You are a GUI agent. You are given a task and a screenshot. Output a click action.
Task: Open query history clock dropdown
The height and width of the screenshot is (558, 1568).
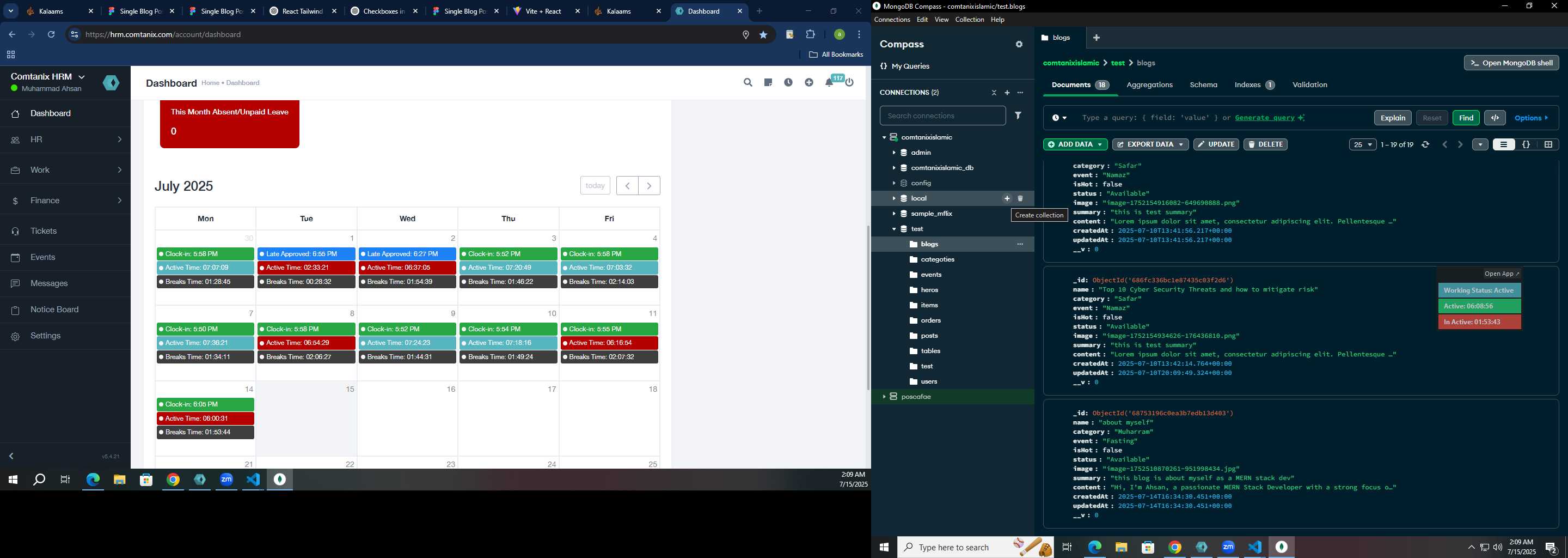(1059, 118)
